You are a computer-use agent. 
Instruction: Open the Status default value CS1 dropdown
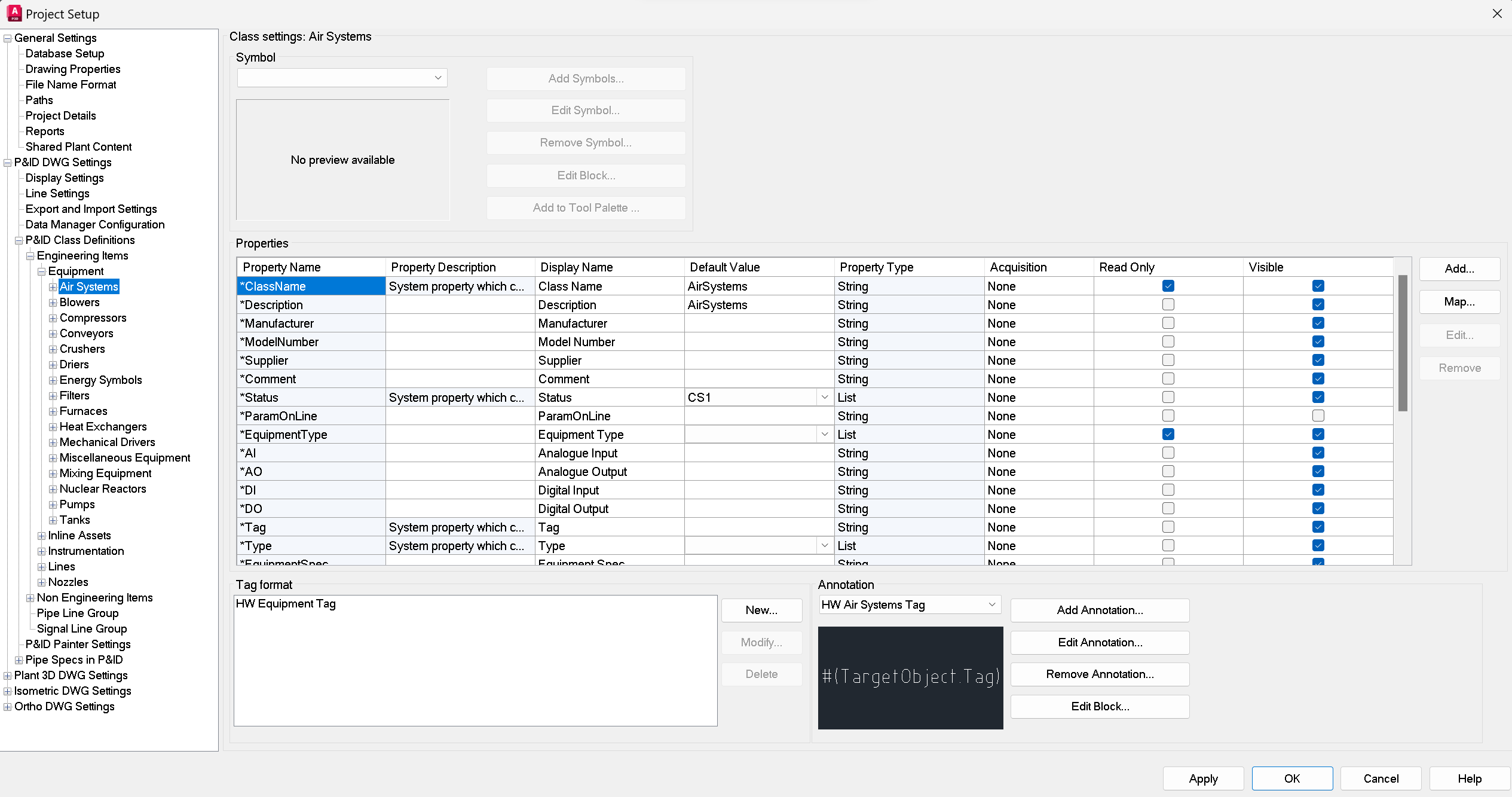tap(824, 397)
